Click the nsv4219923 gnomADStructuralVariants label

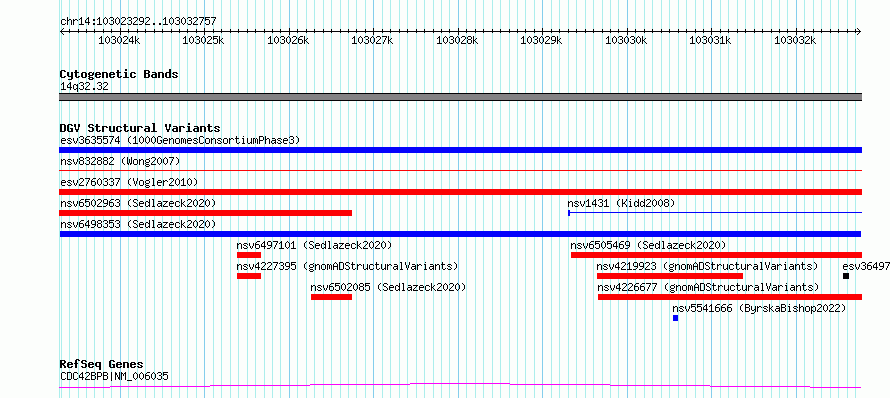tap(707, 266)
